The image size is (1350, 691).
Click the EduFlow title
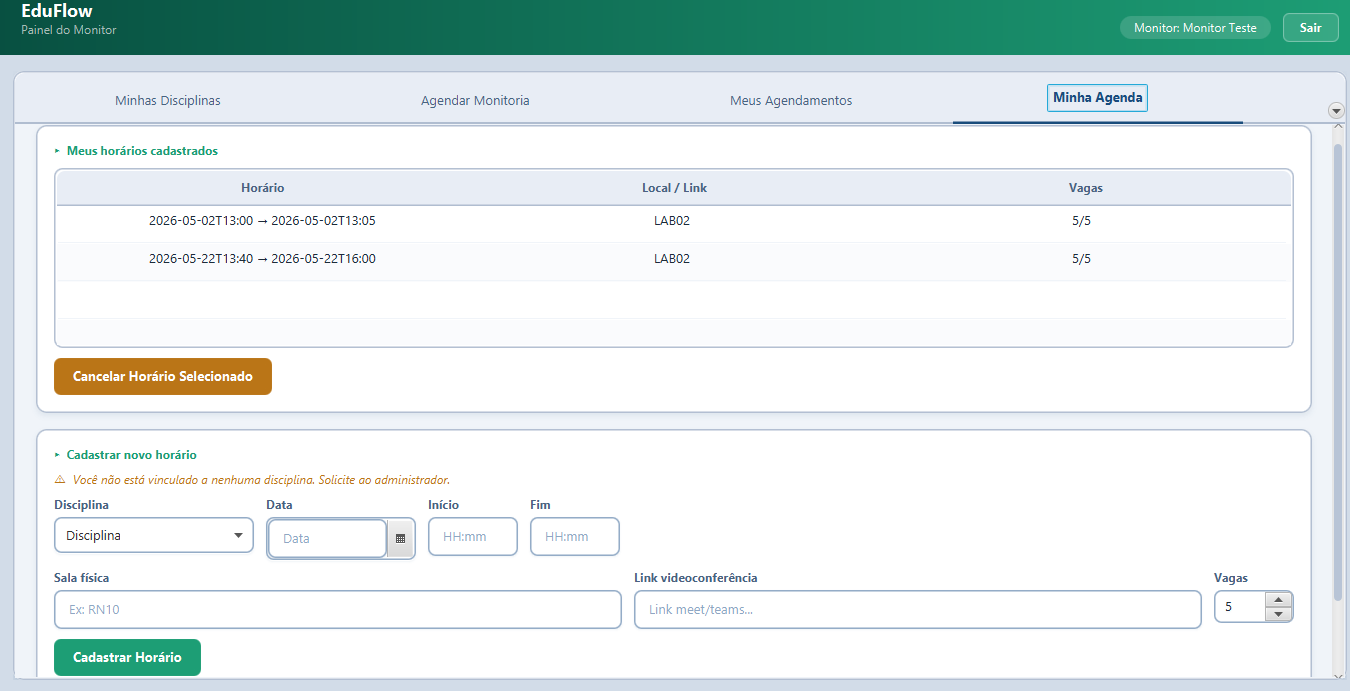[x=57, y=11]
